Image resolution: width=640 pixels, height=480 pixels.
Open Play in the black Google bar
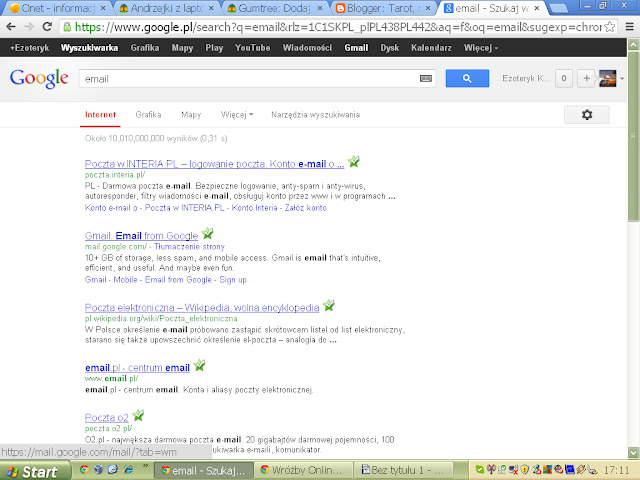tap(214, 48)
